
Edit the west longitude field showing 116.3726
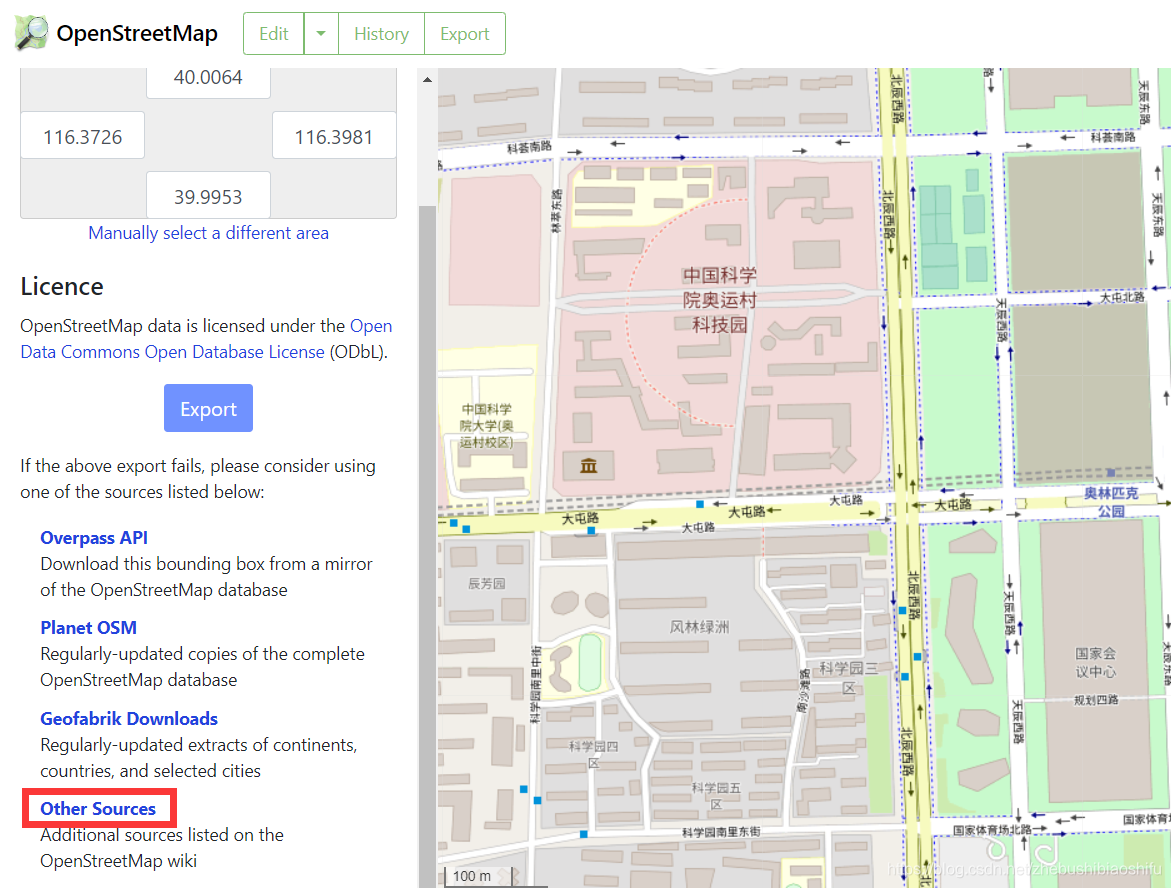click(x=82, y=135)
